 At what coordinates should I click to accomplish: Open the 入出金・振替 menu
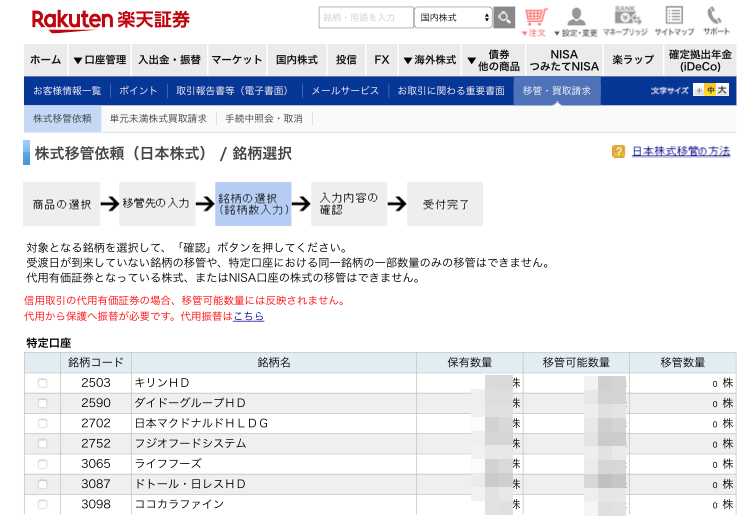(169, 60)
